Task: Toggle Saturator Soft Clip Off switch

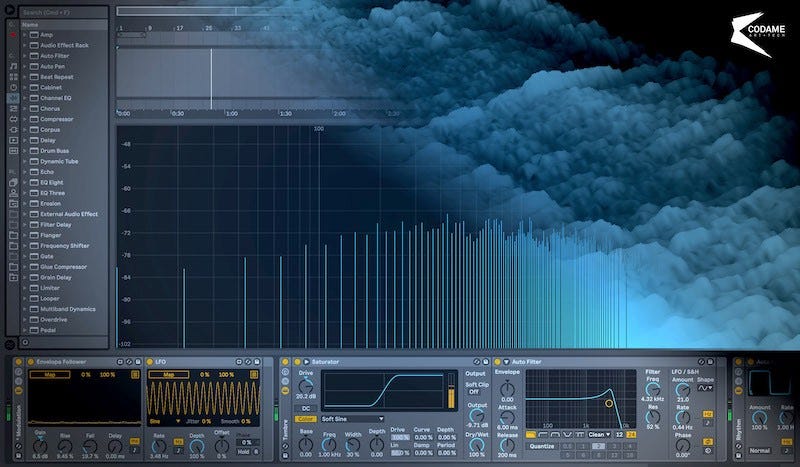Action: pos(474,392)
